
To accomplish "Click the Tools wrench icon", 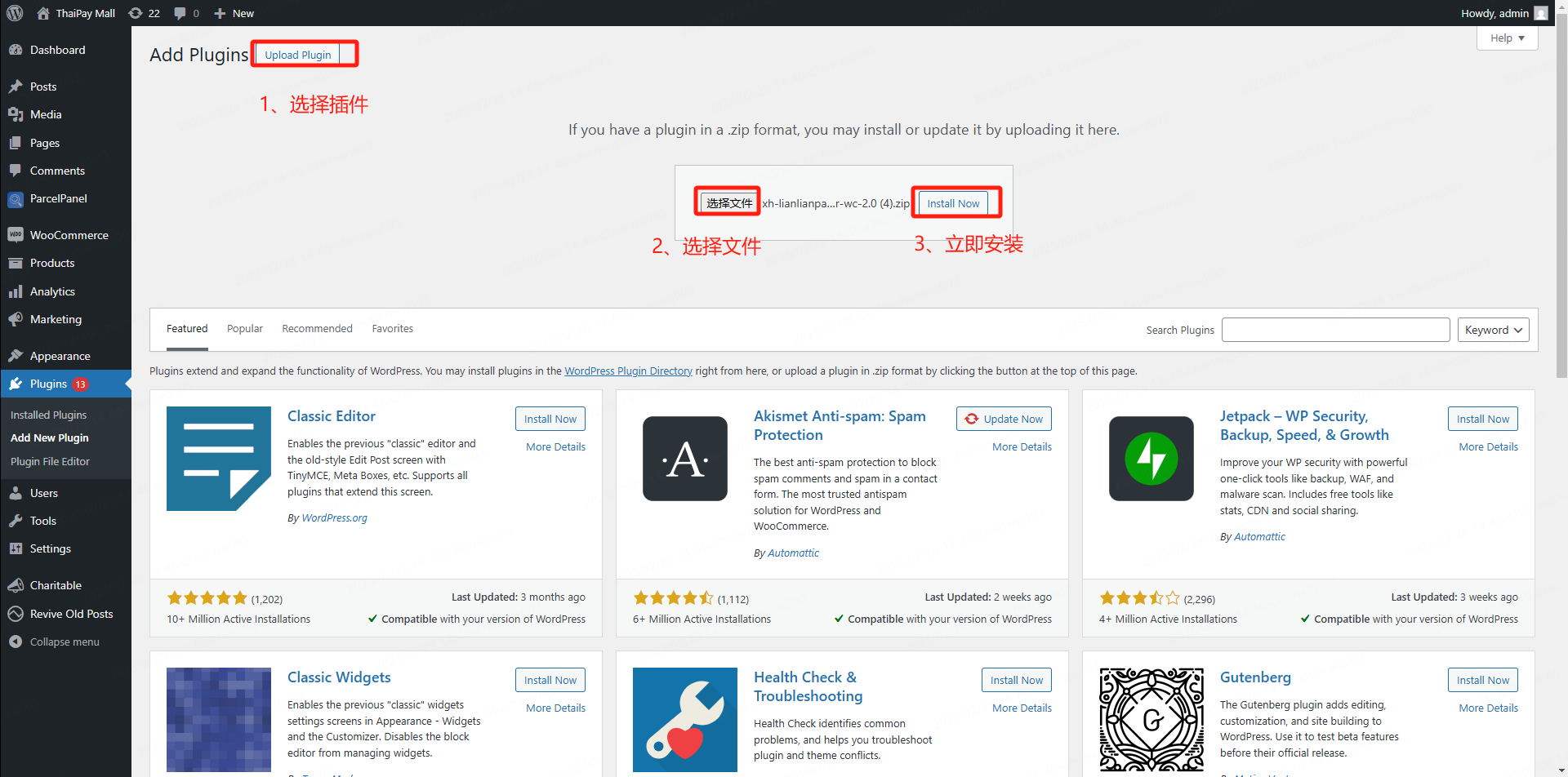I will (16, 521).
